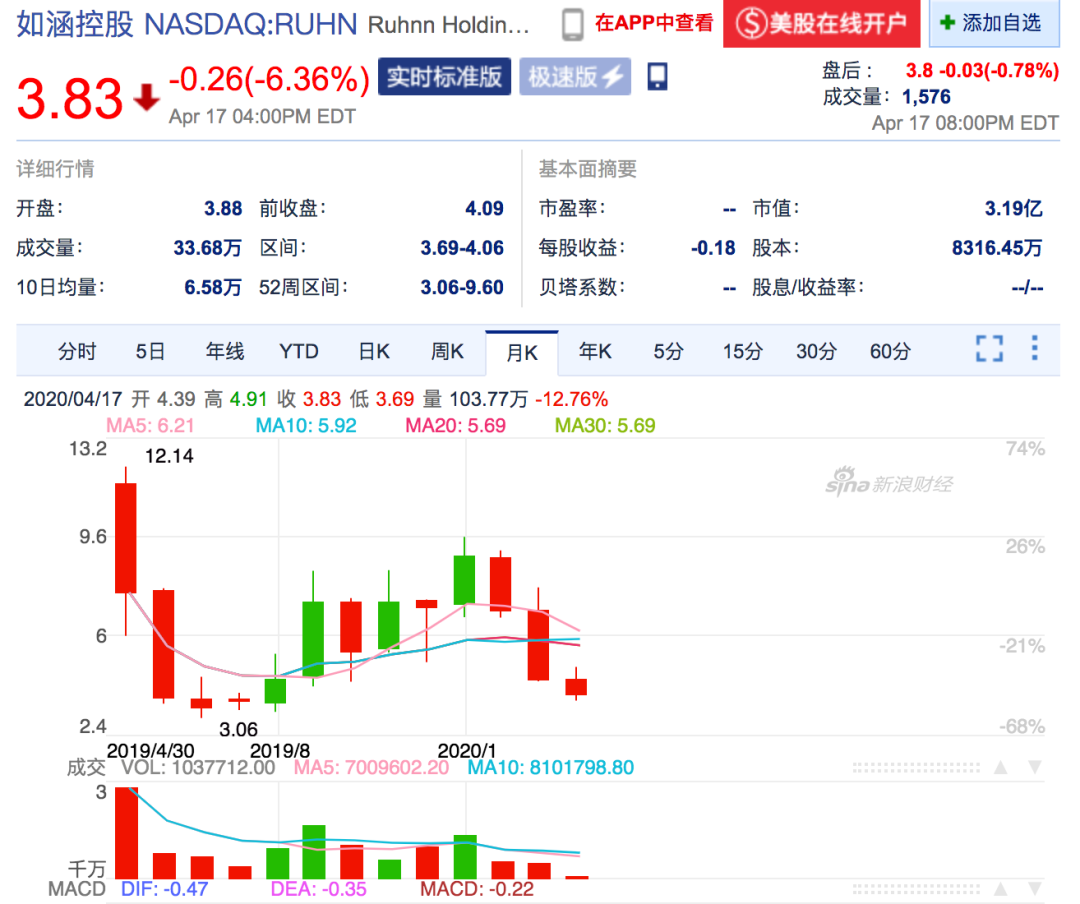Select the 30分 chart tab
Image resolution: width=1080 pixels, height=904 pixels.
(x=816, y=351)
